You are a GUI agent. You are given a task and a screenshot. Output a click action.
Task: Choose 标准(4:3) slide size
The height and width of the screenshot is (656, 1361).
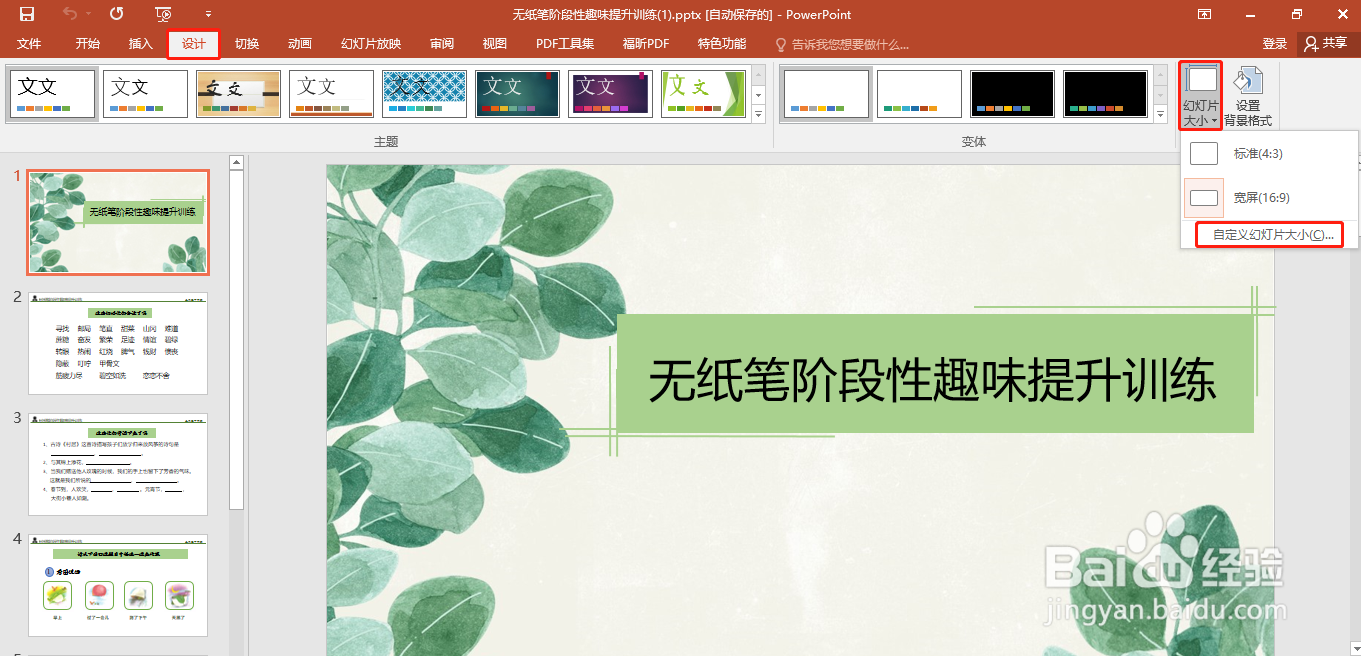tap(1270, 154)
